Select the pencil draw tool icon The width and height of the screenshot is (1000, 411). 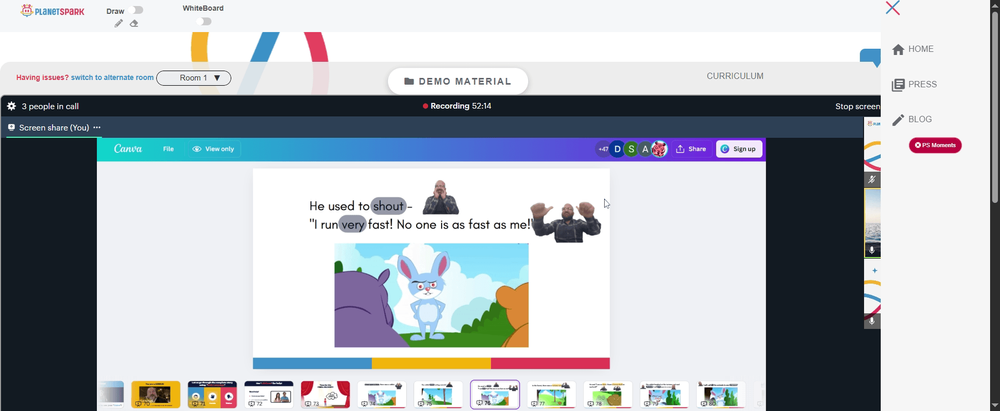click(x=119, y=24)
